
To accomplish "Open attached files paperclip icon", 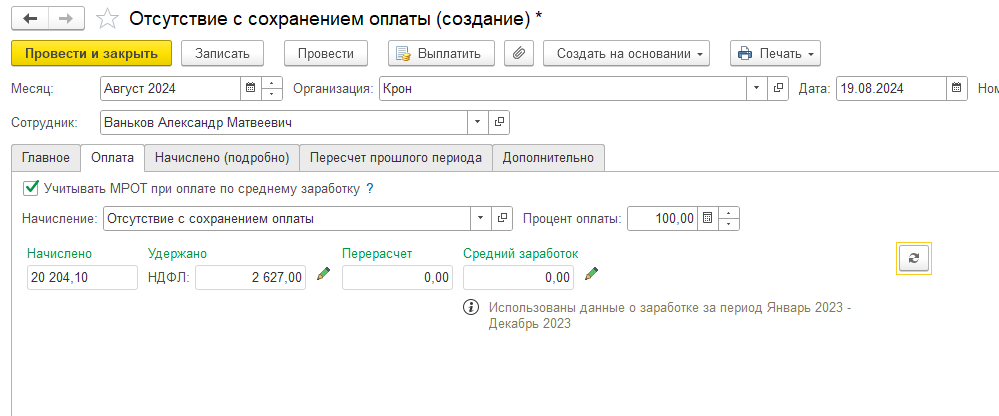I will 519,54.
